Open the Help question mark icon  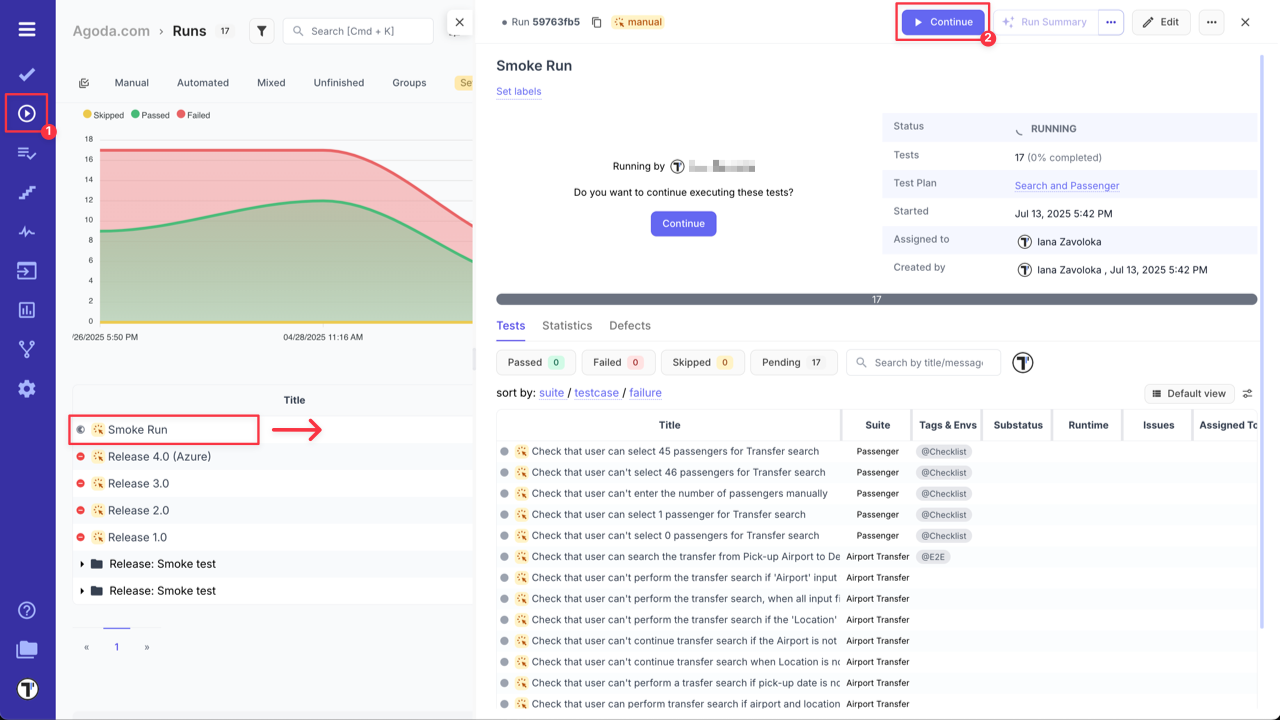point(26,610)
